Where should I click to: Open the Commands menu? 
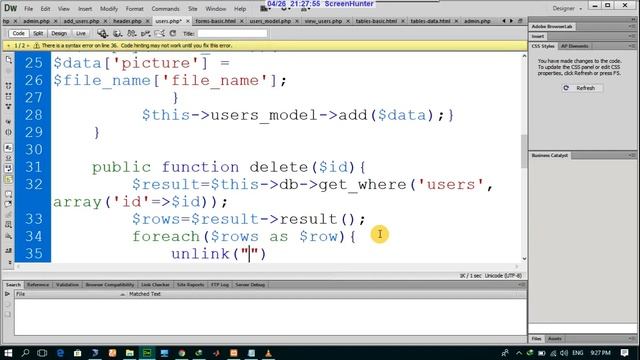165,9
